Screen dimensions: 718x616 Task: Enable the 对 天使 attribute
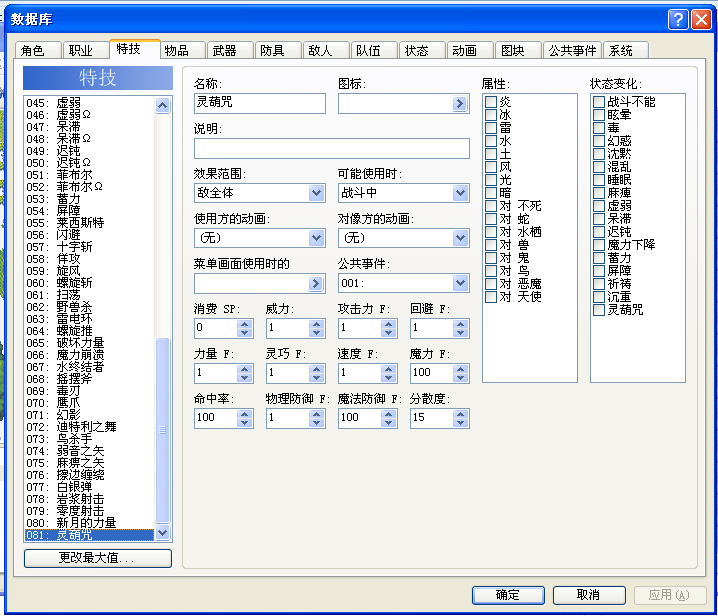[x=491, y=297]
